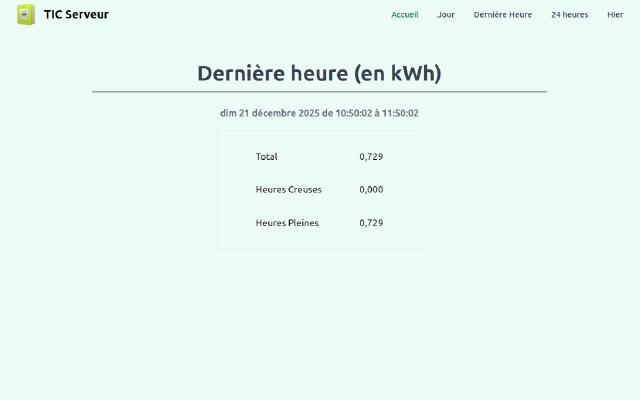Click the green TIC Serveur logo icon
The width and height of the screenshot is (640, 400).
pyautogui.click(x=26, y=15)
